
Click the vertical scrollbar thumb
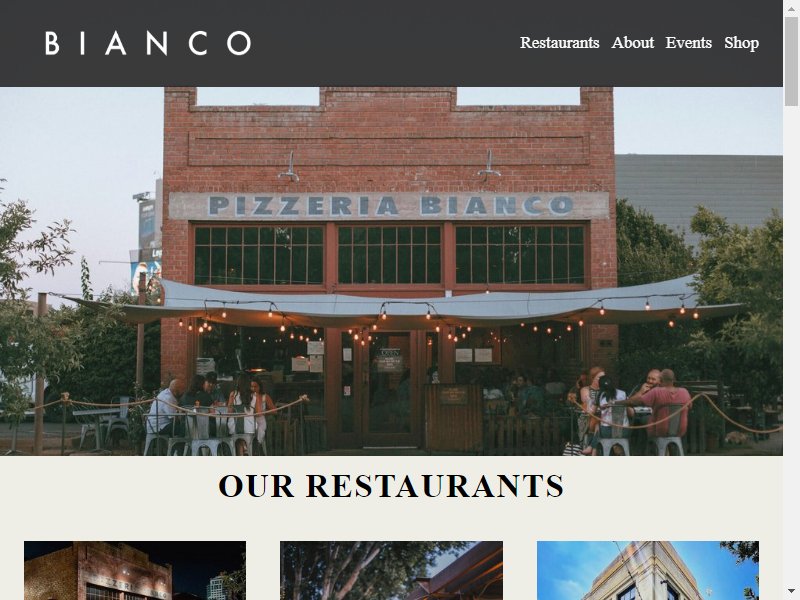click(791, 61)
